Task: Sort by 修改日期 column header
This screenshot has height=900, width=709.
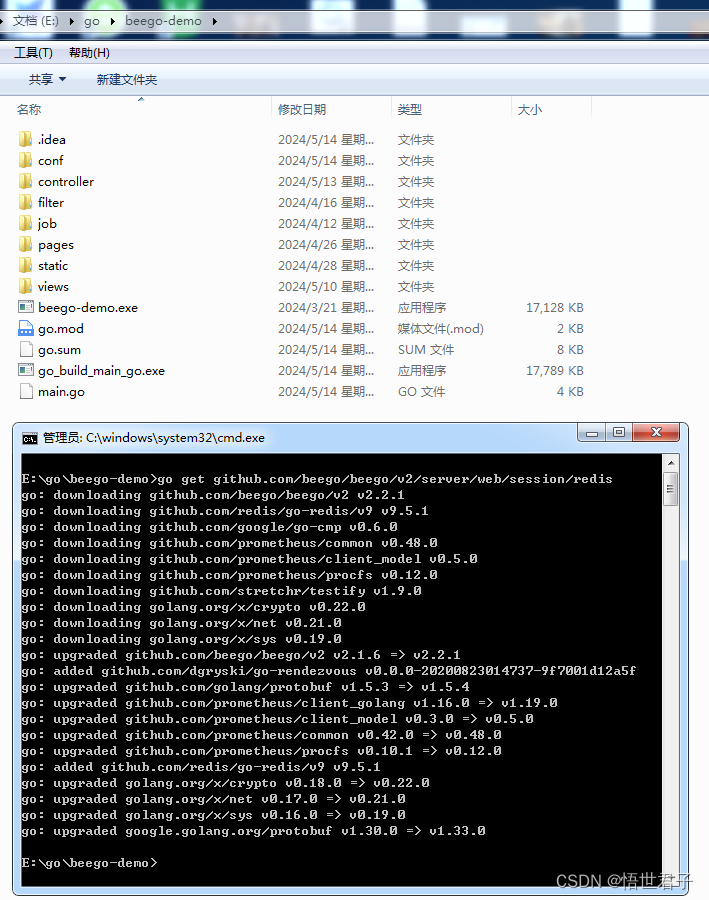Action: tap(302, 109)
